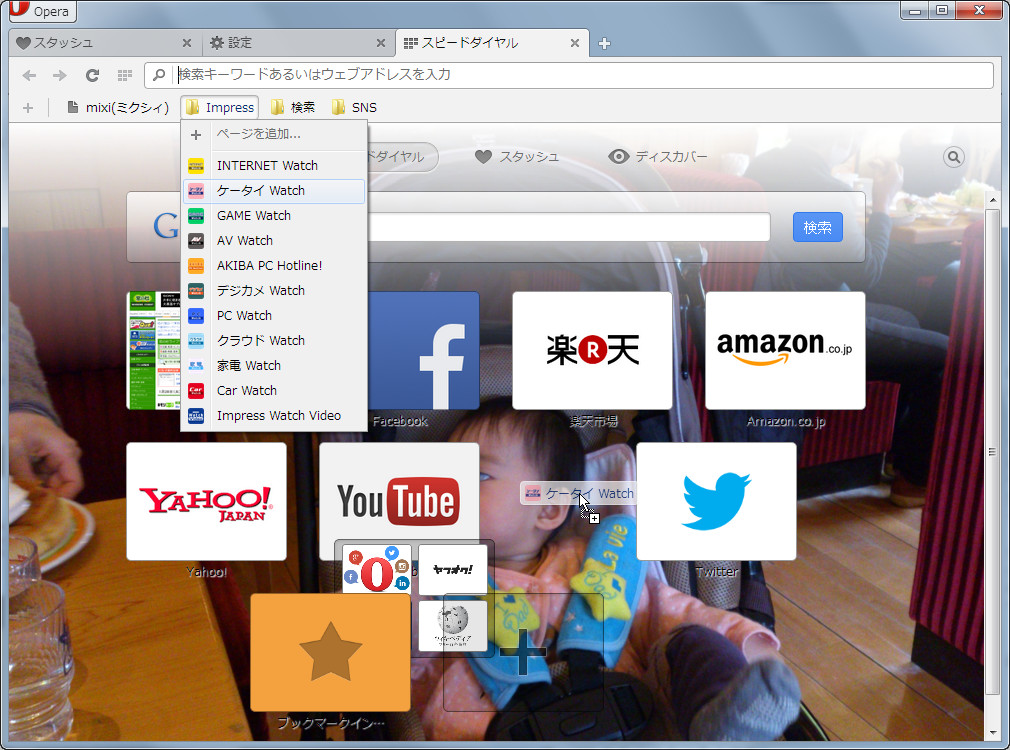Click the blue 検索 button
The width and height of the screenshot is (1010, 750).
[x=817, y=227]
